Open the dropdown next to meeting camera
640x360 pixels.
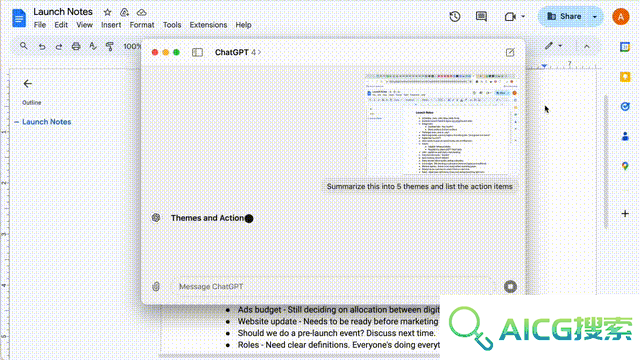pos(523,17)
